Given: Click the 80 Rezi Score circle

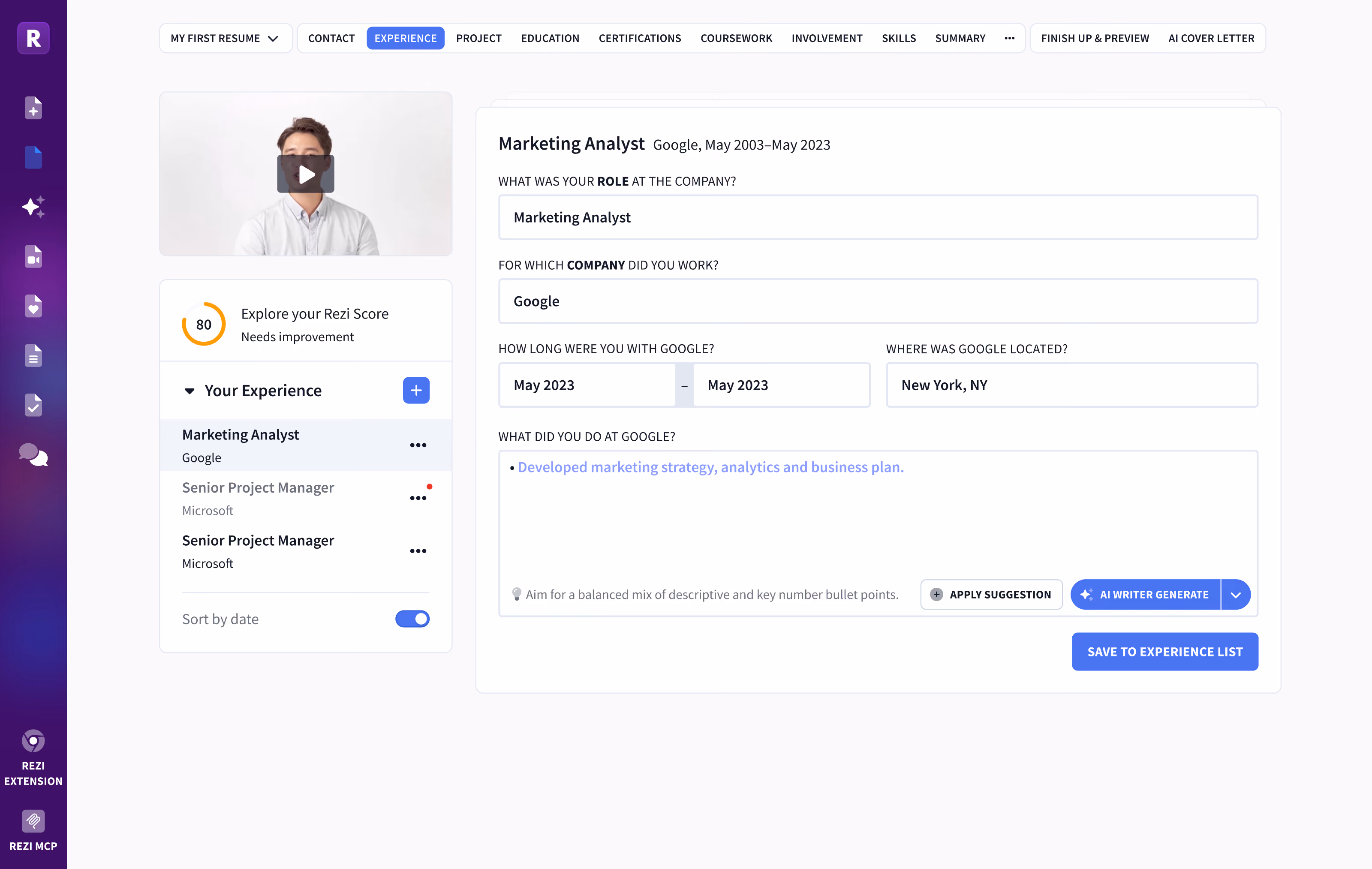Looking at the screenshot, I should tap(203, 324).
